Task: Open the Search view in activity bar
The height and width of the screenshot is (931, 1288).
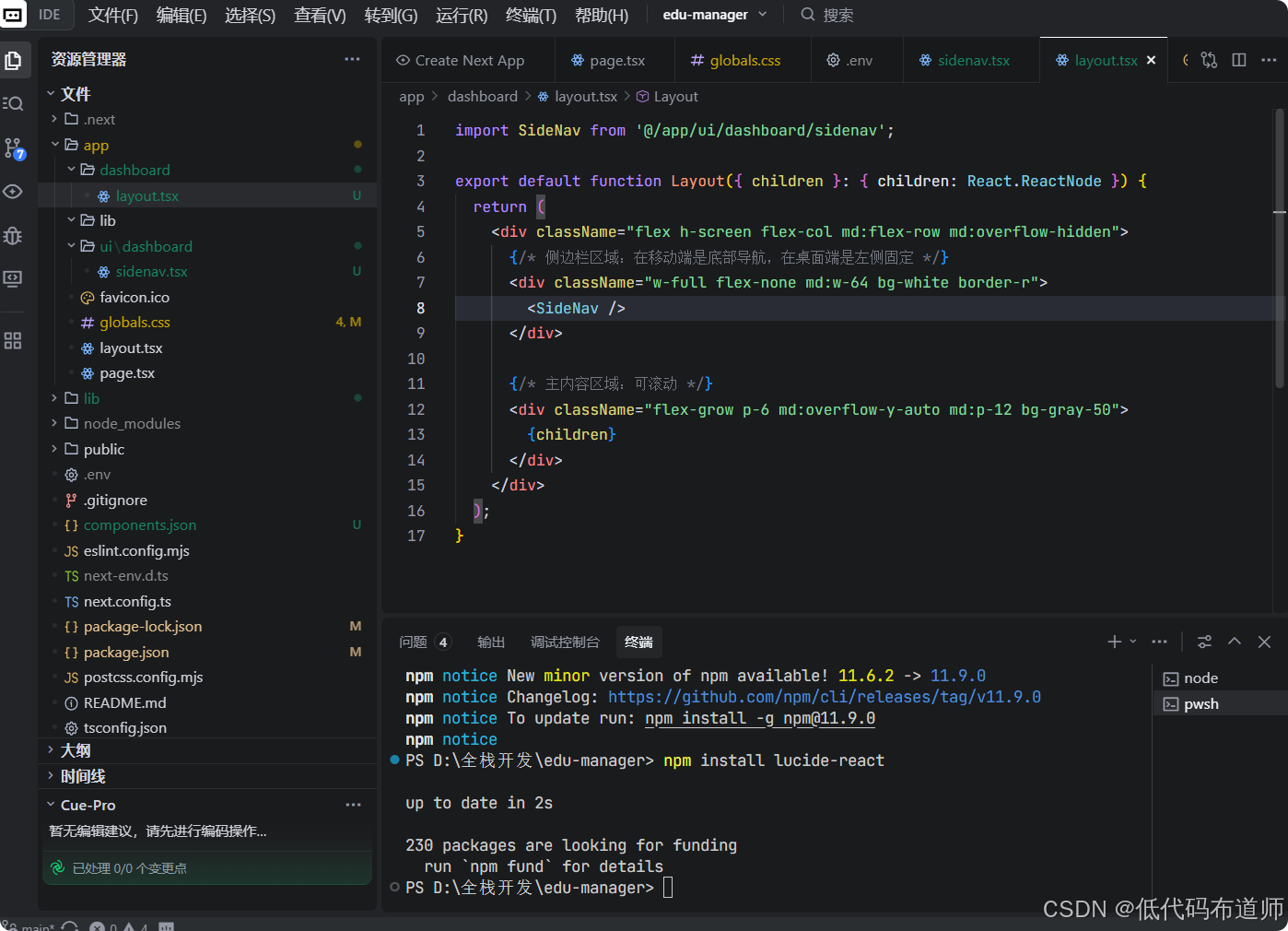Action: pyautogui.click(x=13, y=103)
